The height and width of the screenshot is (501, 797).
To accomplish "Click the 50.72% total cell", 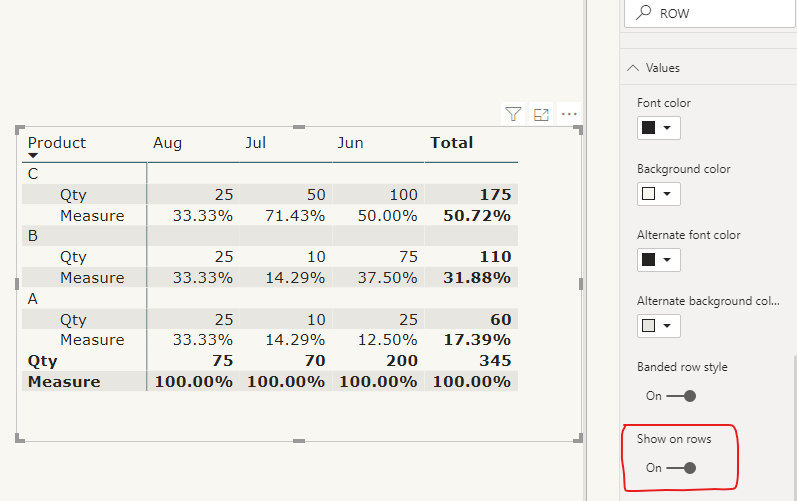I will [477, 216].
